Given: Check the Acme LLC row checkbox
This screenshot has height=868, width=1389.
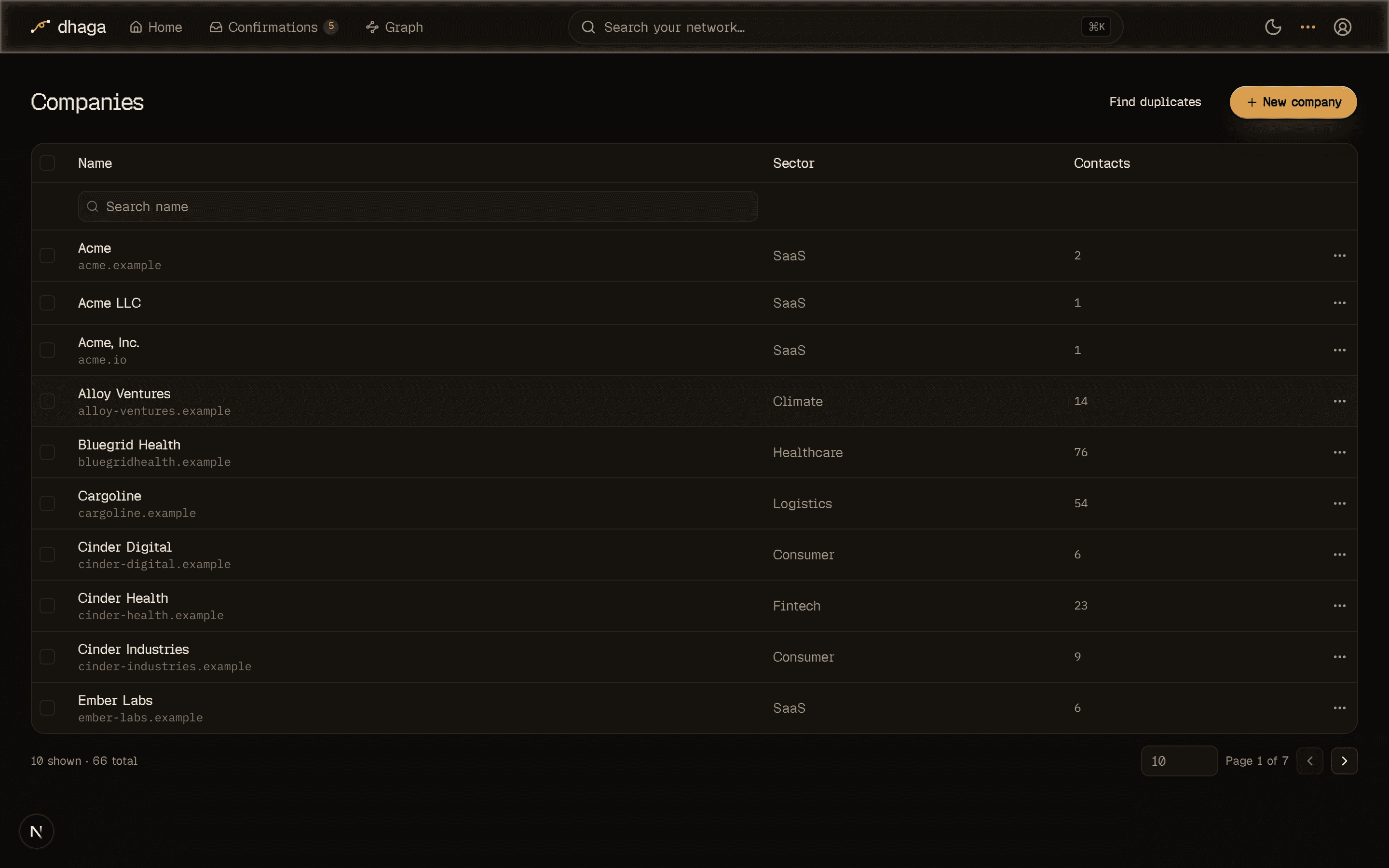Looking at the screenshot, I should pyautogui.click(x=47, y=302).
